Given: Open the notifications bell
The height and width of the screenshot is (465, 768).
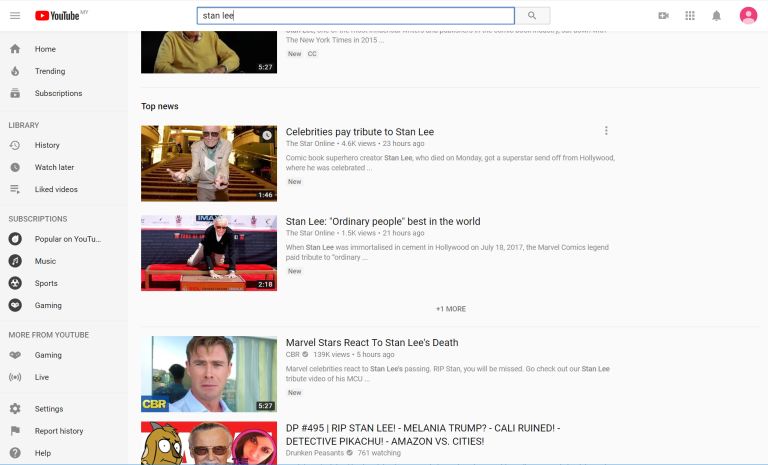Looking at the screenshot, I should (x=716, y=16).
